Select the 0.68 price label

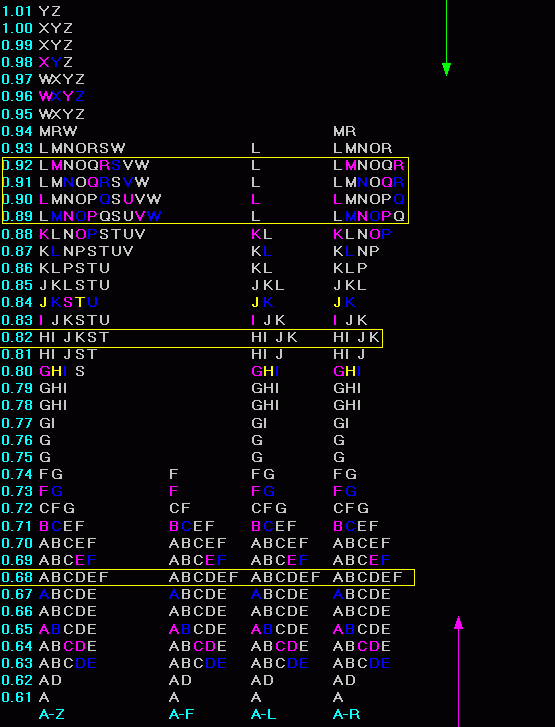(17, 577)
